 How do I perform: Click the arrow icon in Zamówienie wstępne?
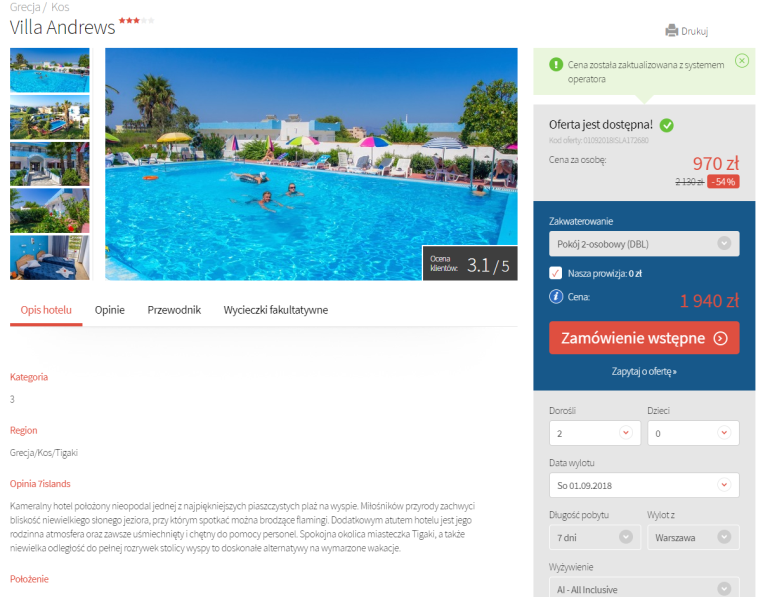[x=720, y=338]
